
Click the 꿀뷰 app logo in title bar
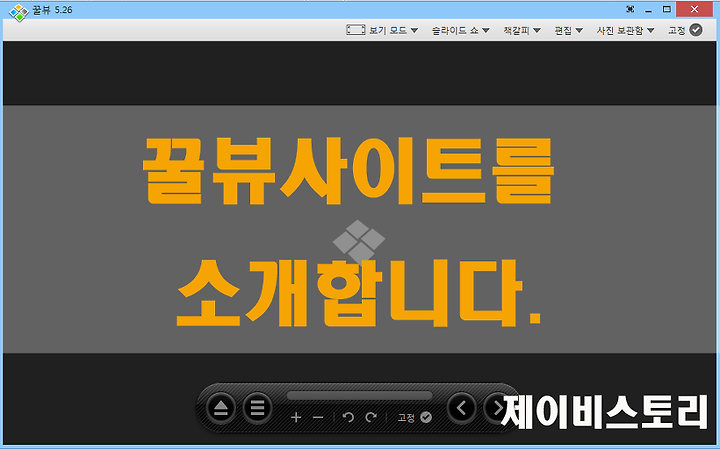click(x=19, y=12)
